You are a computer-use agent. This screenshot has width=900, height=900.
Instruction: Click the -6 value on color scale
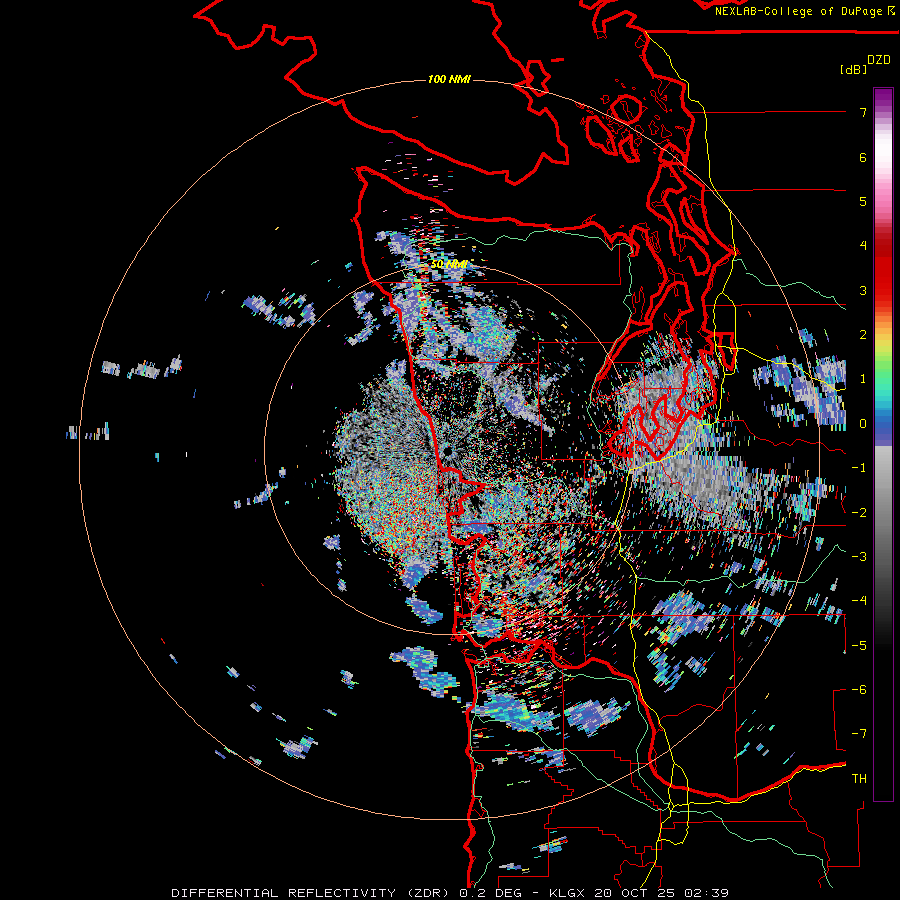click(x=859, y=689)
